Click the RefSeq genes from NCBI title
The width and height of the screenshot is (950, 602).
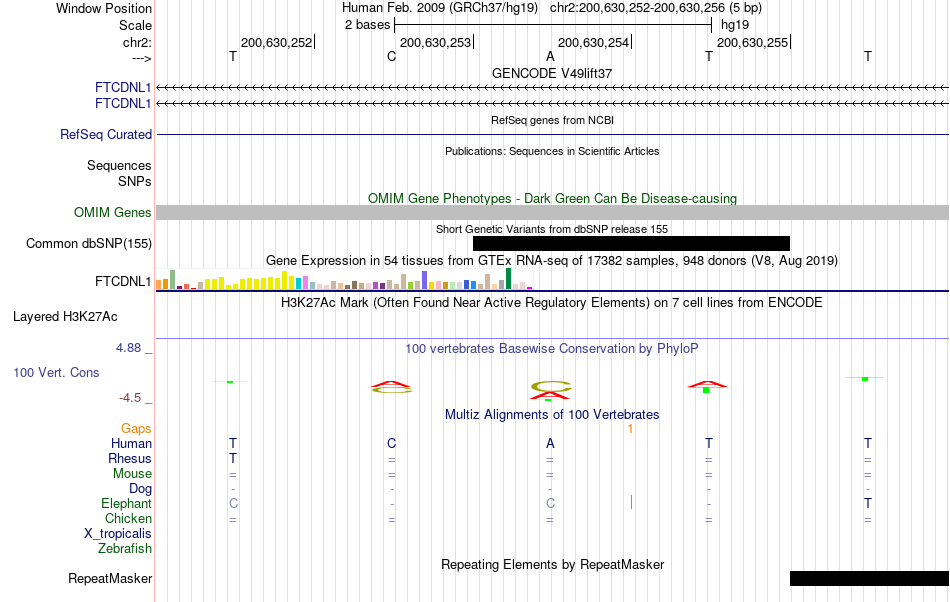tap(552, 120)
